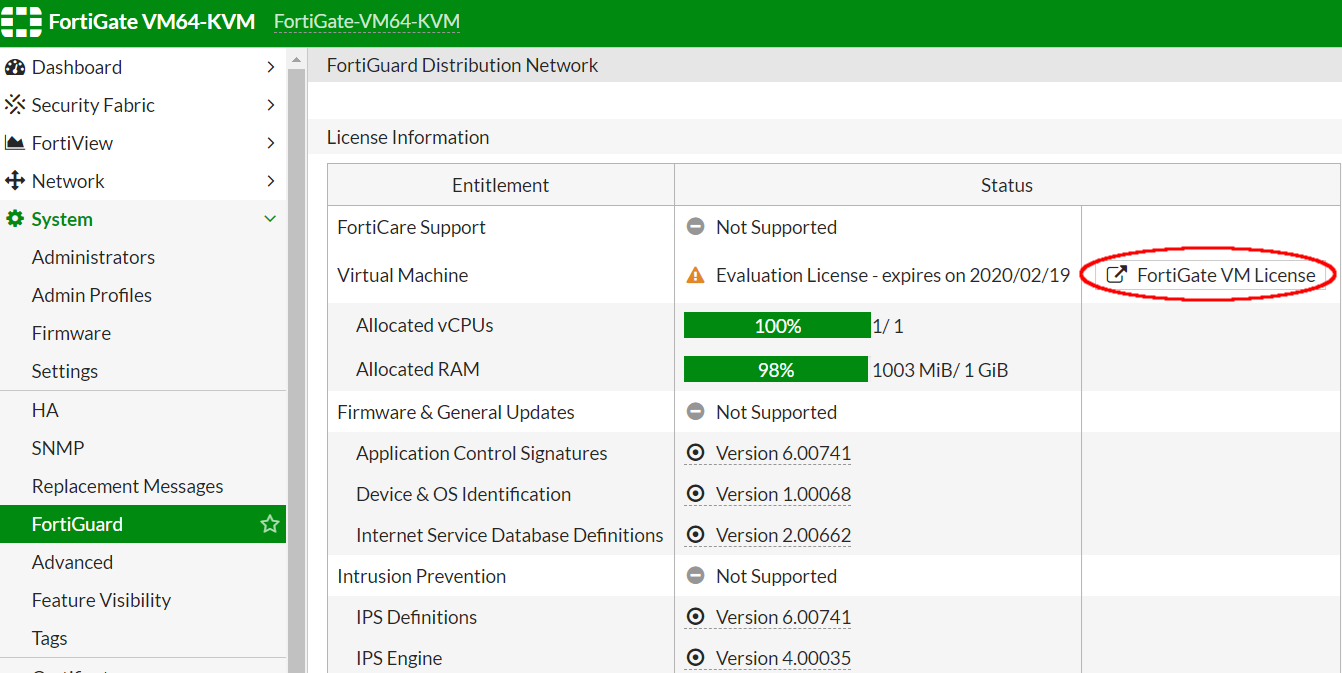Expand the Dashboard menu chevron
This screenshot has width=1342, height=673.
[x=270, y=67]
